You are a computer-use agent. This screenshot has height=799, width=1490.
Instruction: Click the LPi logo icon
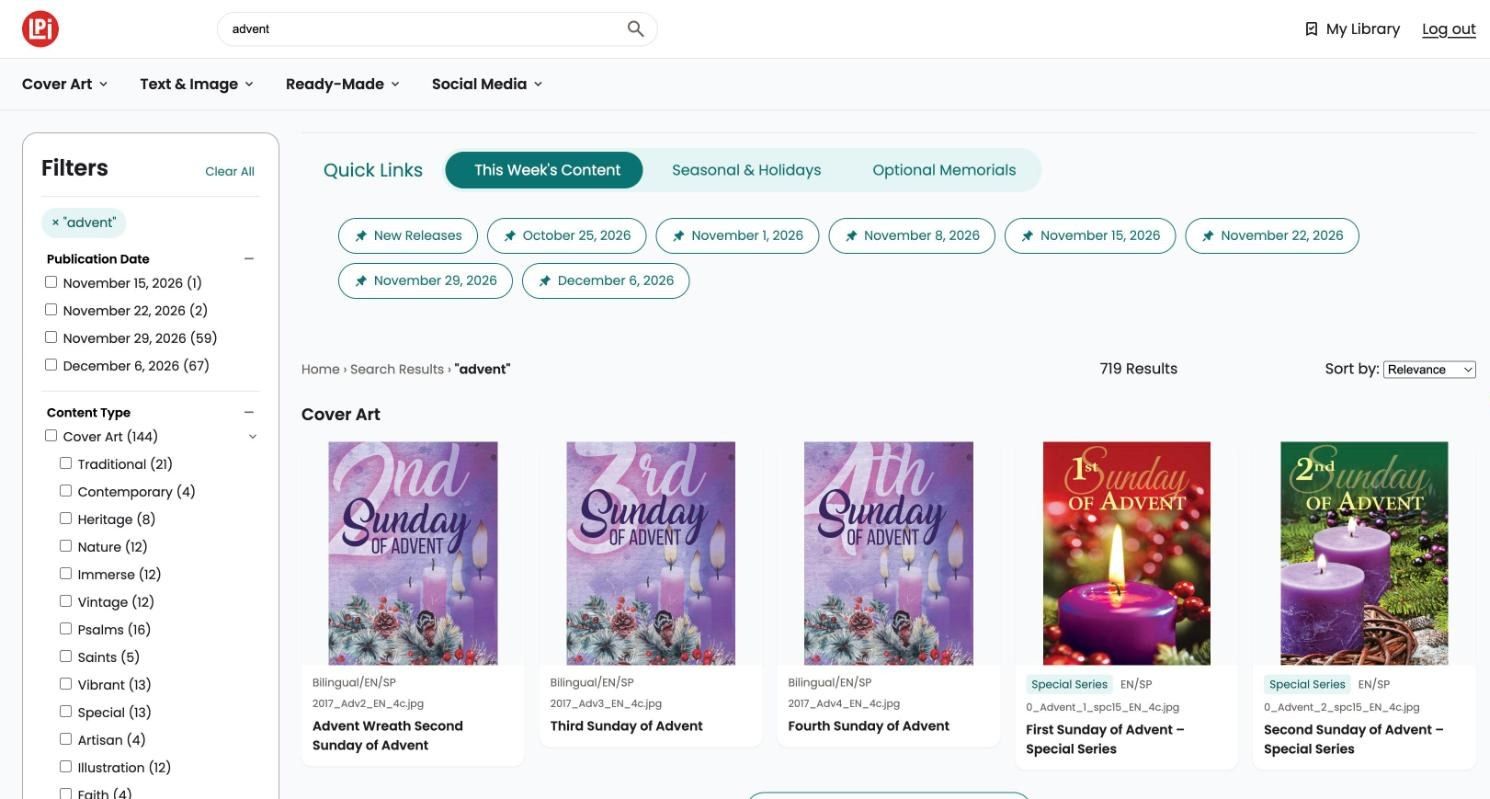40,29
